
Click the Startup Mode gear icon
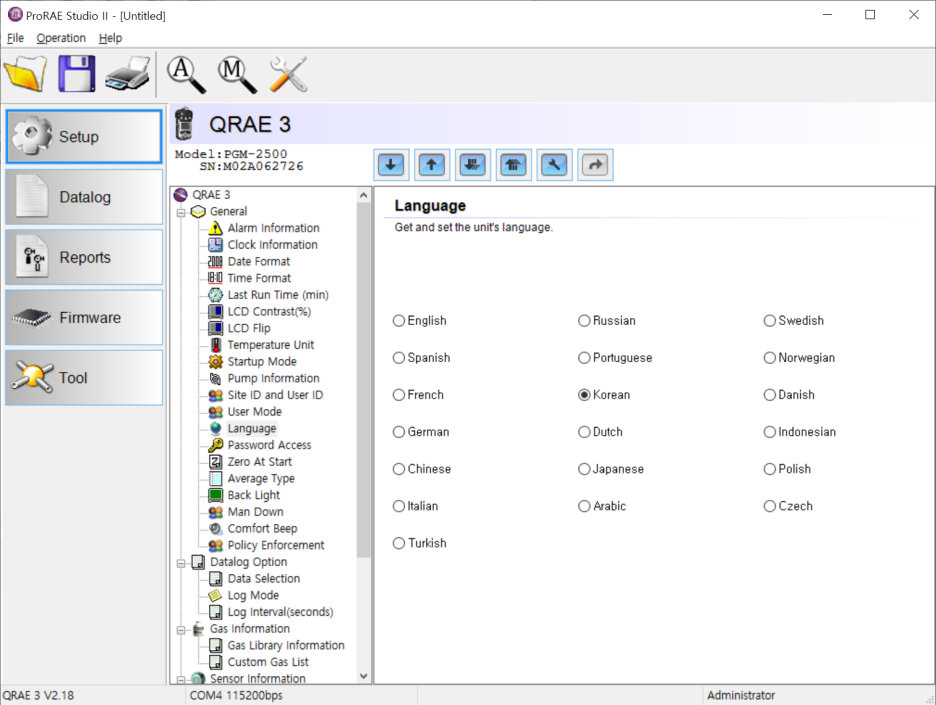(215, 362)
